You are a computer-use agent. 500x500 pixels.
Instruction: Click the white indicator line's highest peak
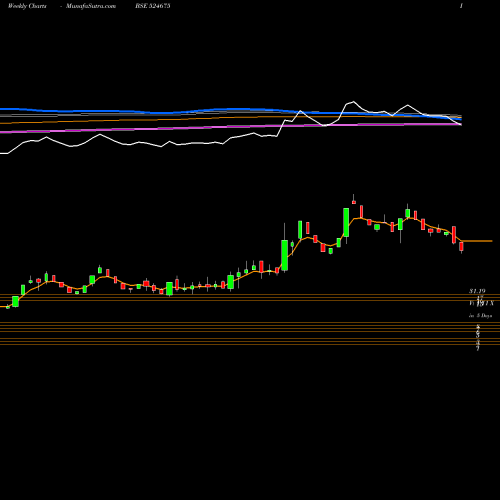click(353, 102)
